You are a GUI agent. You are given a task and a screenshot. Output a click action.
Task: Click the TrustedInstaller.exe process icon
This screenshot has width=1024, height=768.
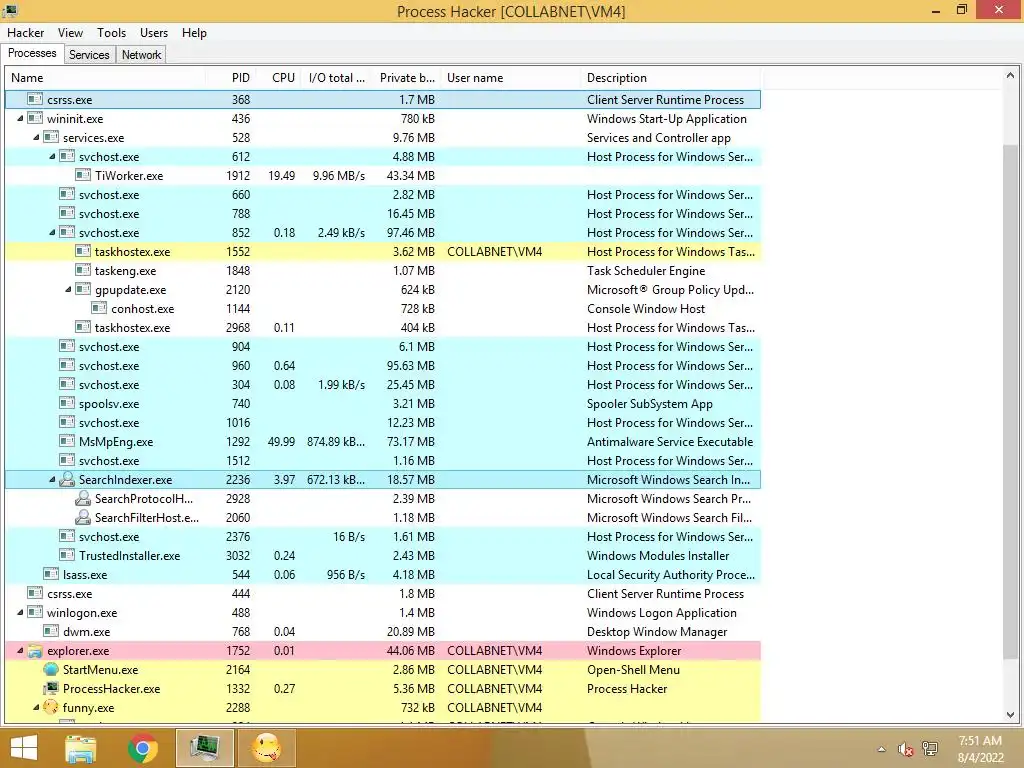[x=67, y=555]
